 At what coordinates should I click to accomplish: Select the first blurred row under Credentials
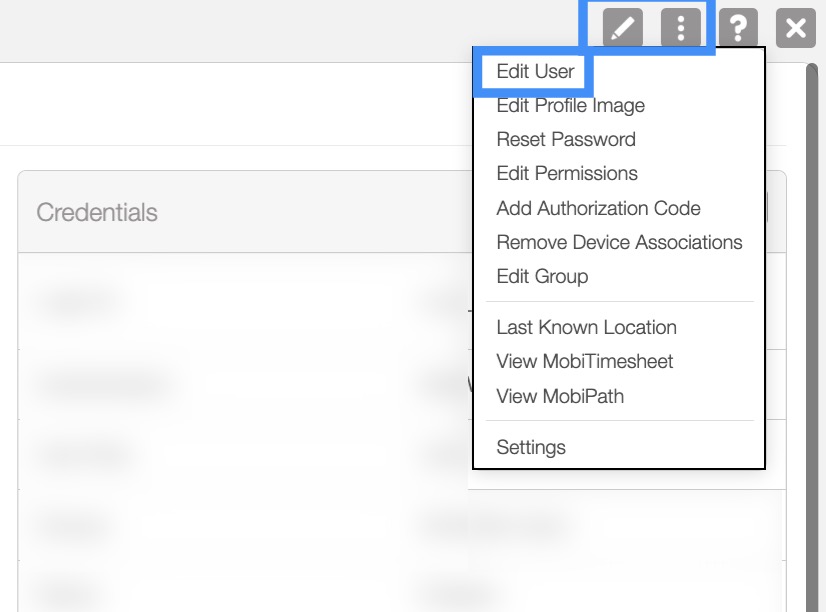[240, 300]
